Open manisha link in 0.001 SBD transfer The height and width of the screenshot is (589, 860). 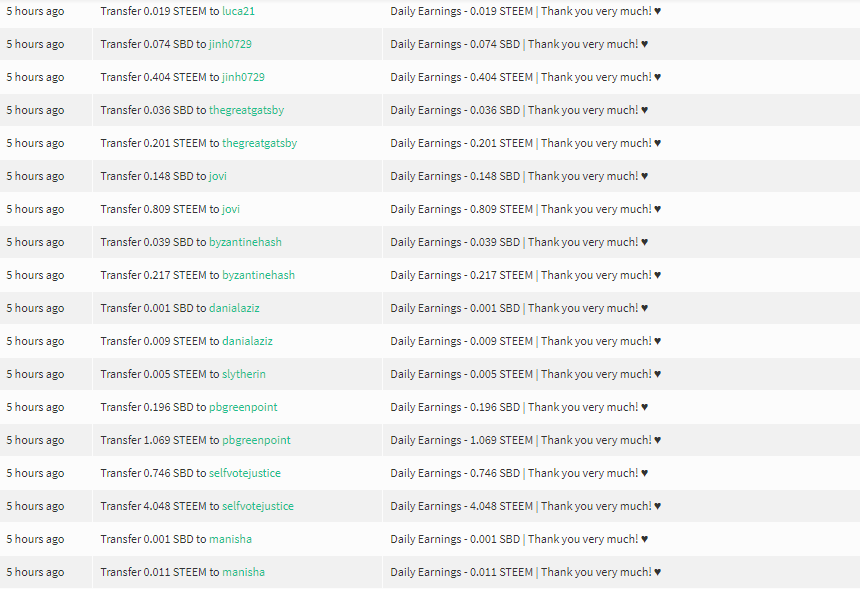point(230,539)
